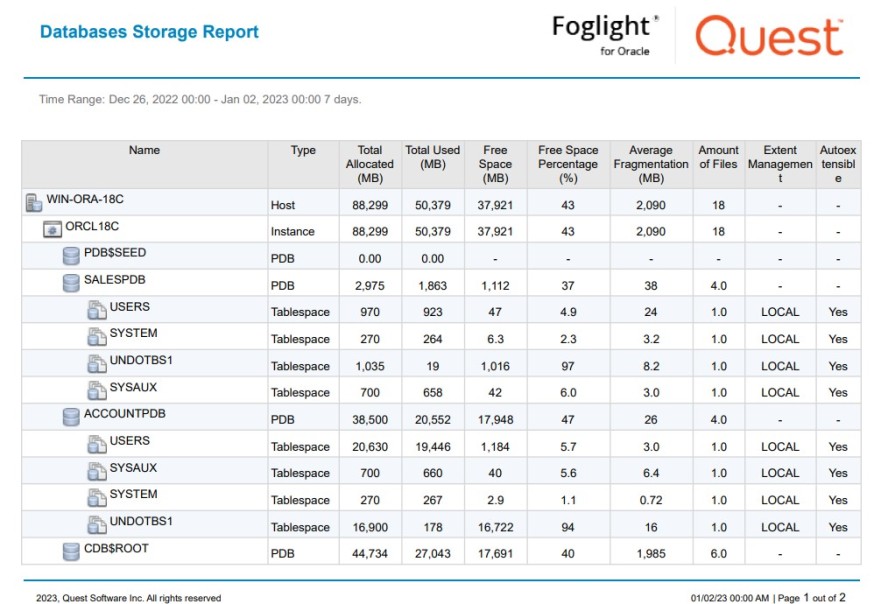Click the Time Range text line
This screenshot has height=604, width=874.
coord(200,100)
